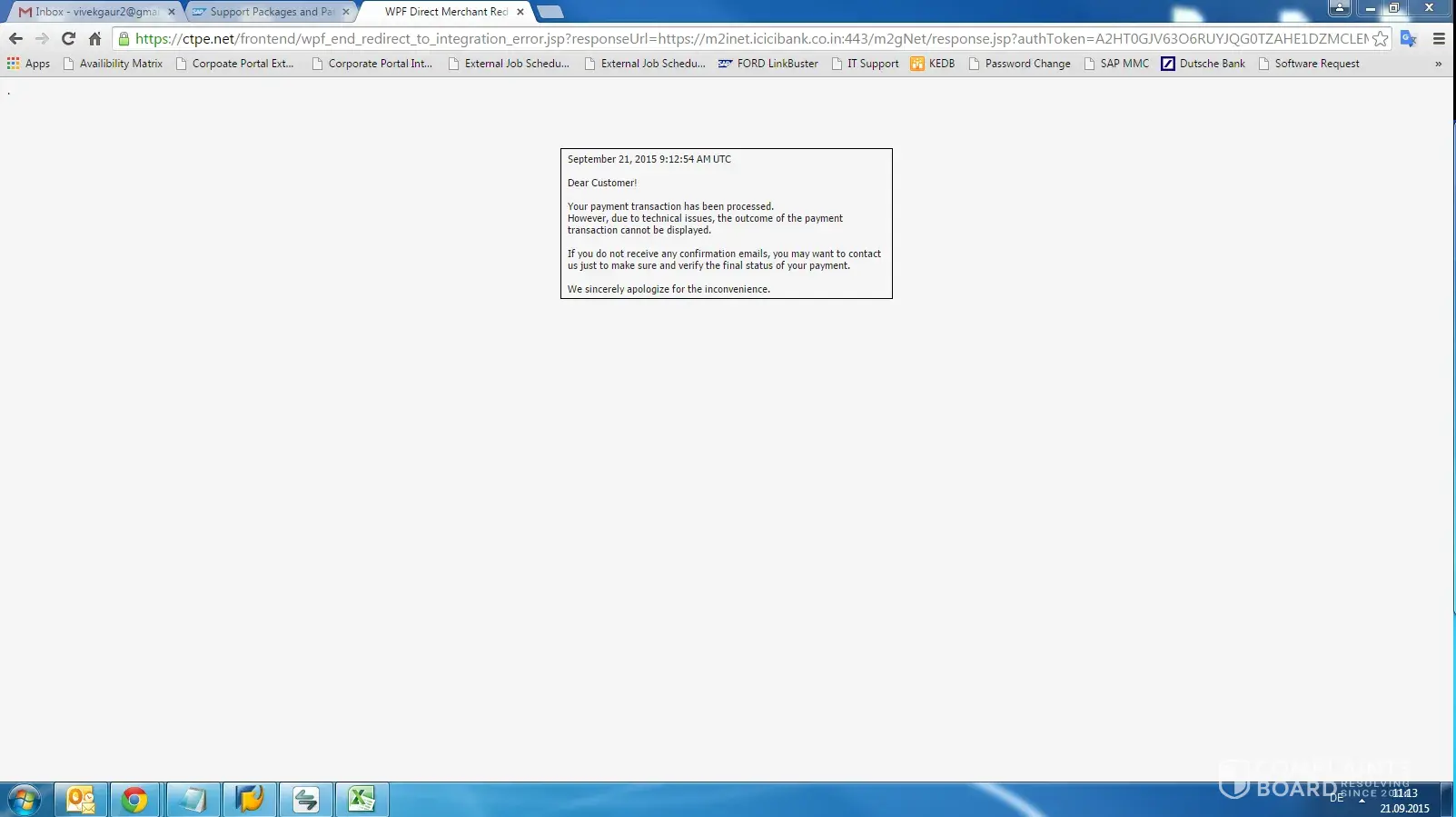Viewport: 1456px width, 817px height.
Task: View site security info via padlock
Action: [x=124, y=39]
